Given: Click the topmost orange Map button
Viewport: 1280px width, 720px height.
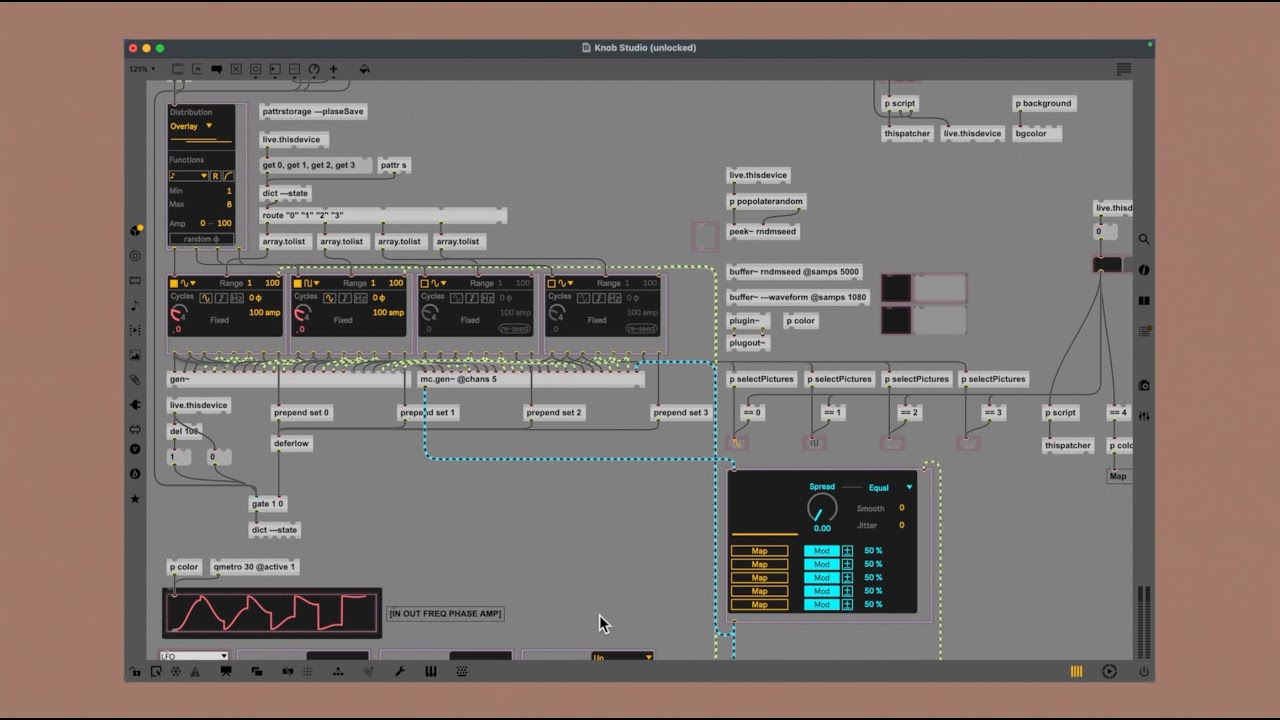Looking at the screenshot, I should [759, 551].
